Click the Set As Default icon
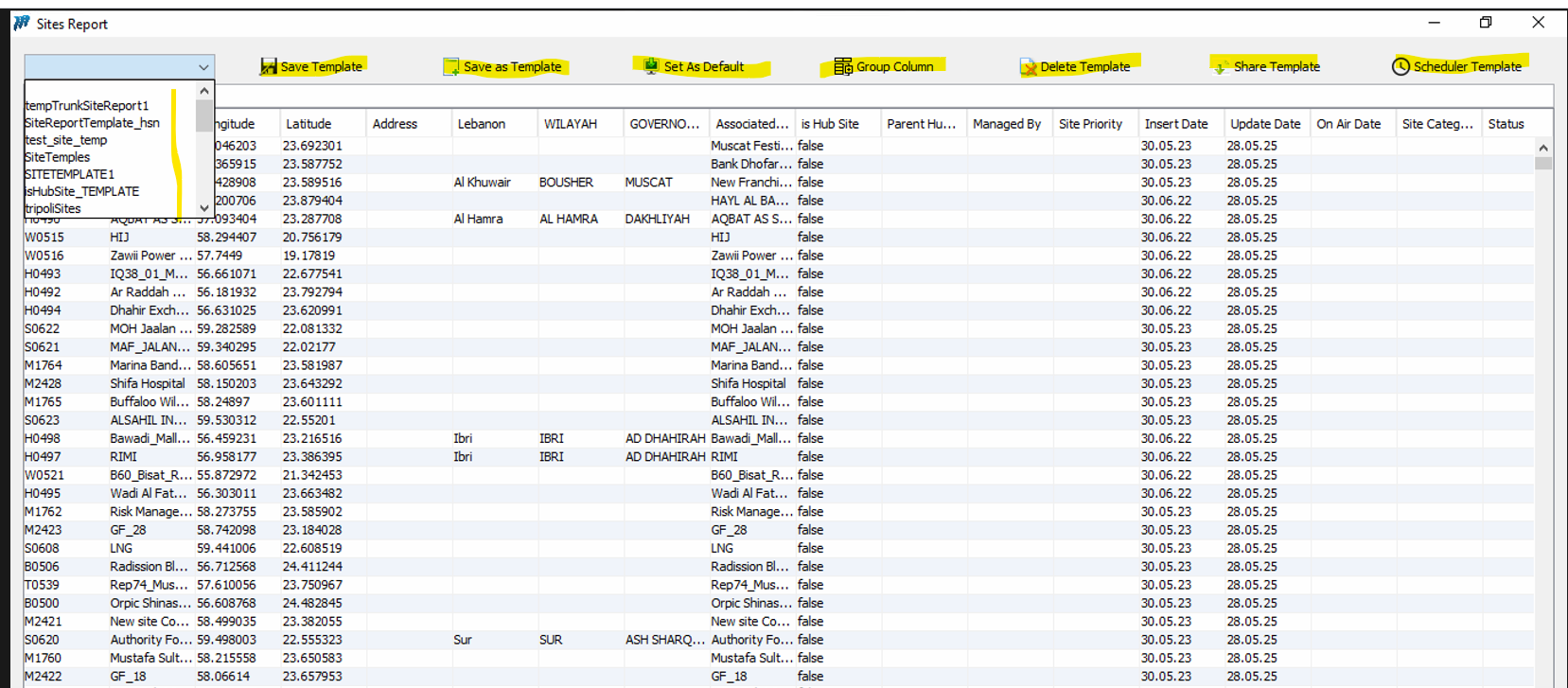The height and width of the screenshot is (688, 1568). pyautogui.click(x=651, y=66)
